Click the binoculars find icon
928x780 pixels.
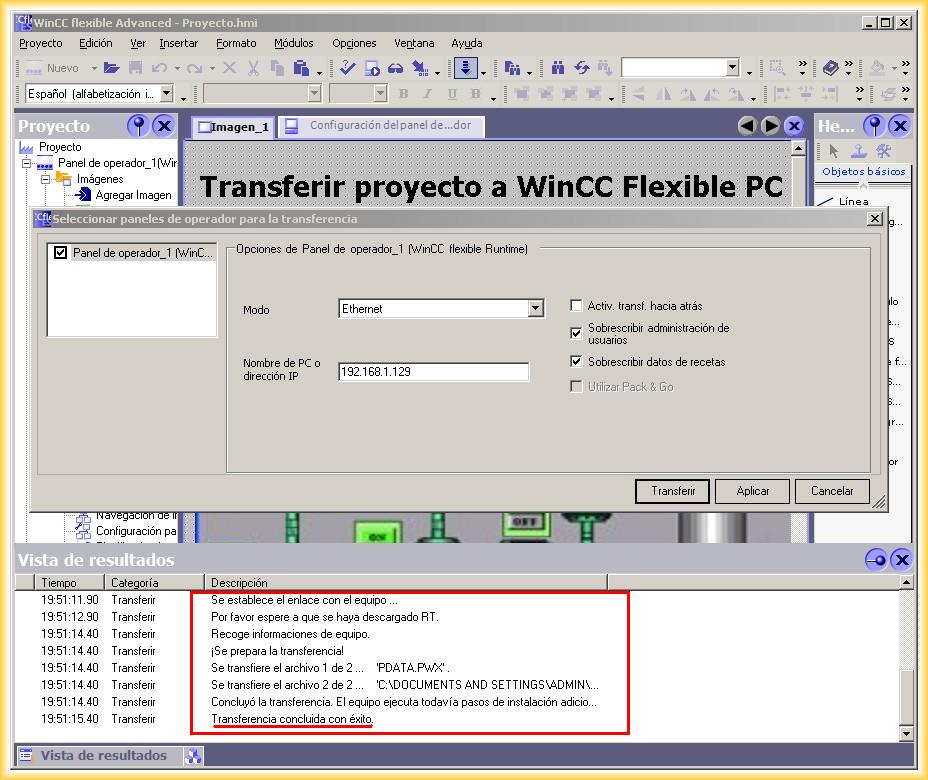[558, 68]
